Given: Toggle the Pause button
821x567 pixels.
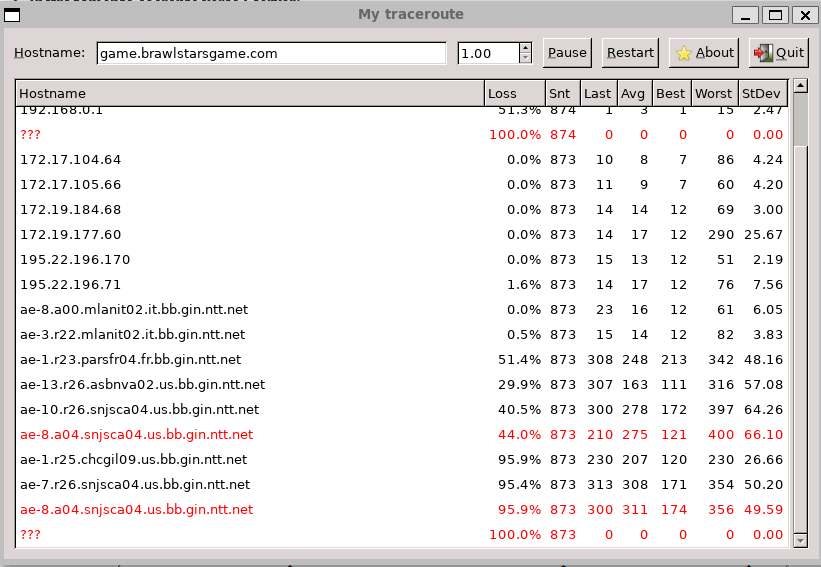Looking at the screenshot, I should [567, 53].
